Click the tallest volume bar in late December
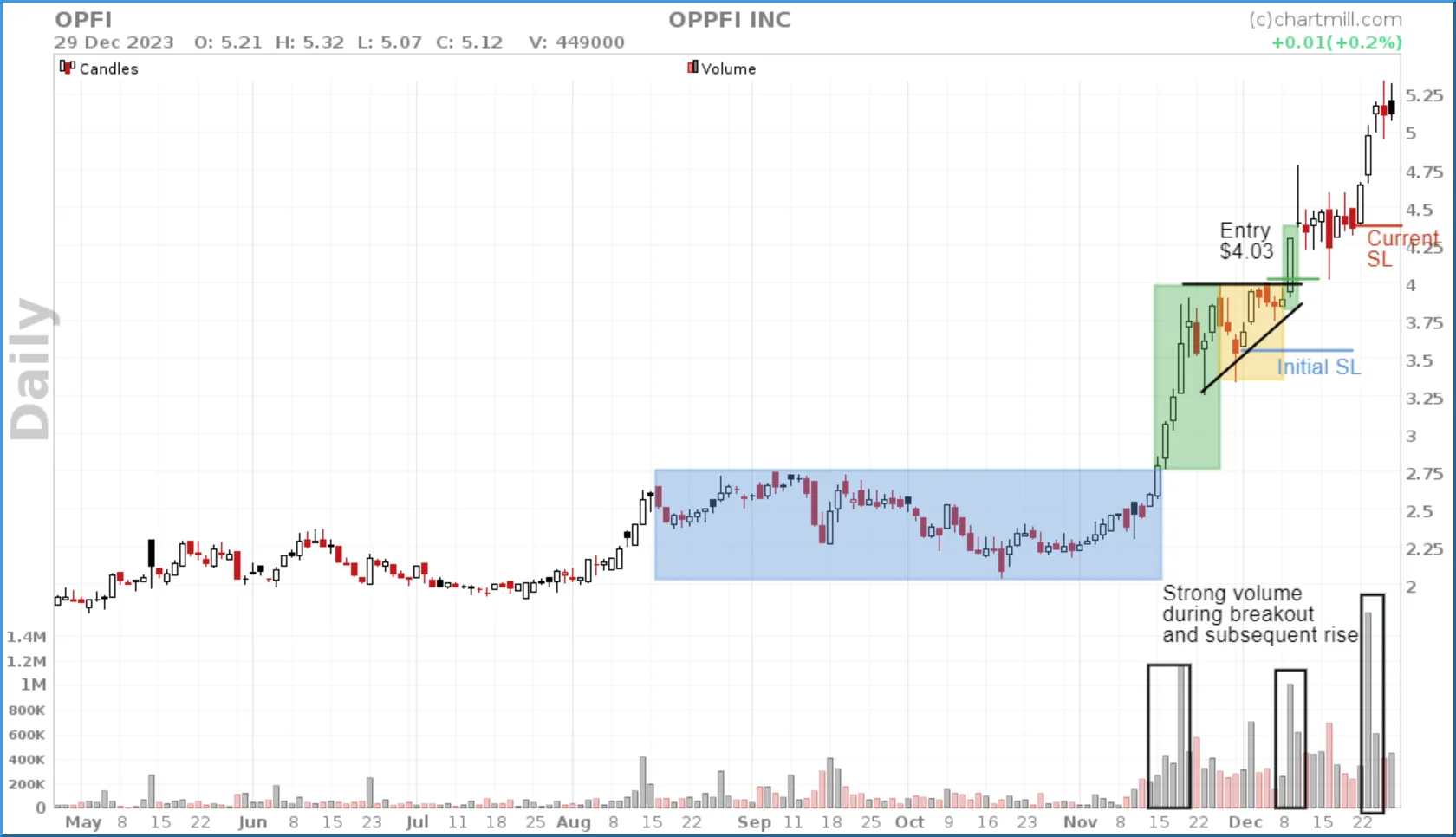This screenshot has width=1456, height=837. (x=1368, y=710)
